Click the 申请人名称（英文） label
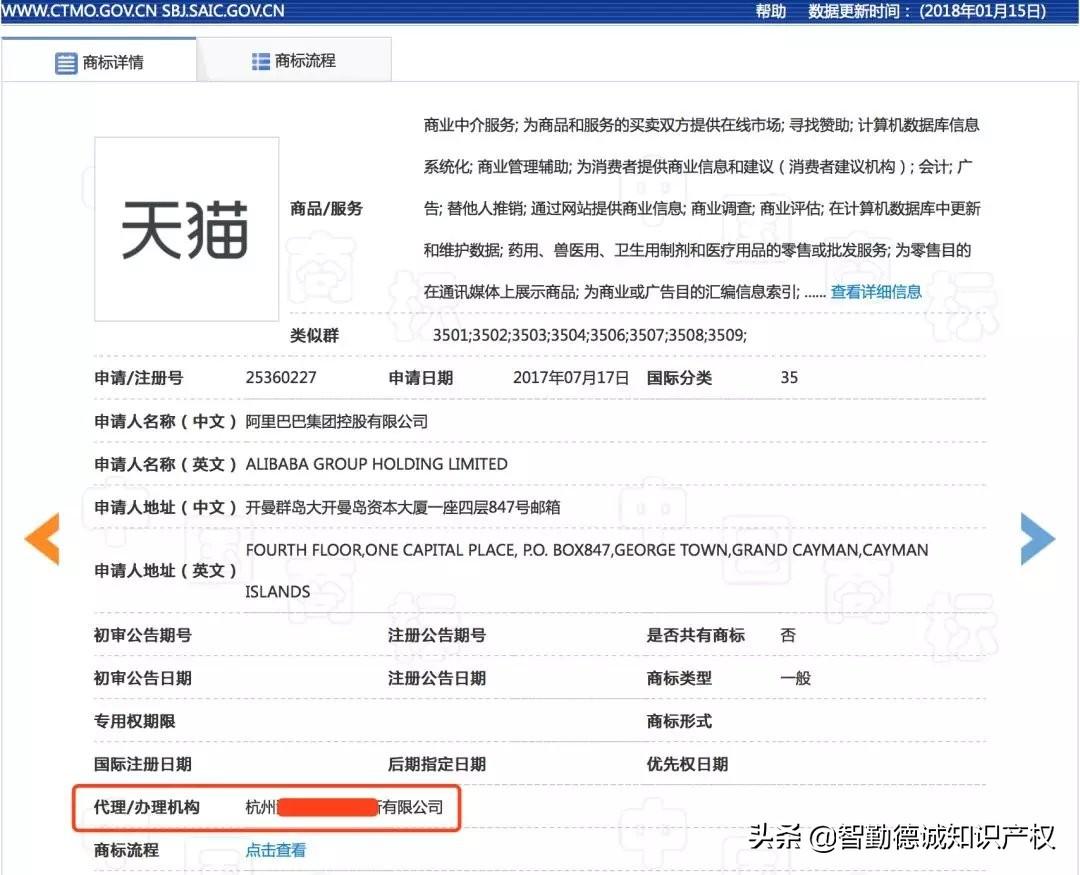This screenshot has height=875, width=1080. pos(165,464)
